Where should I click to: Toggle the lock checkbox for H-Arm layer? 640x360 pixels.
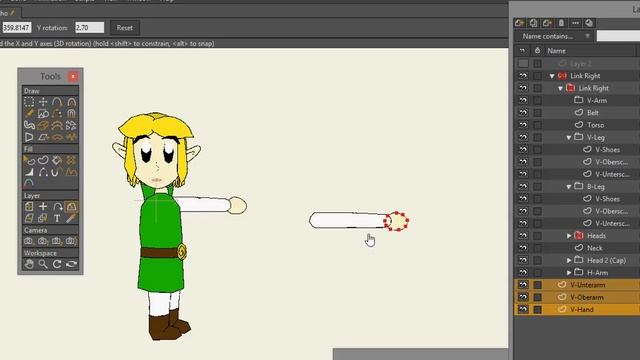[538, 273]
